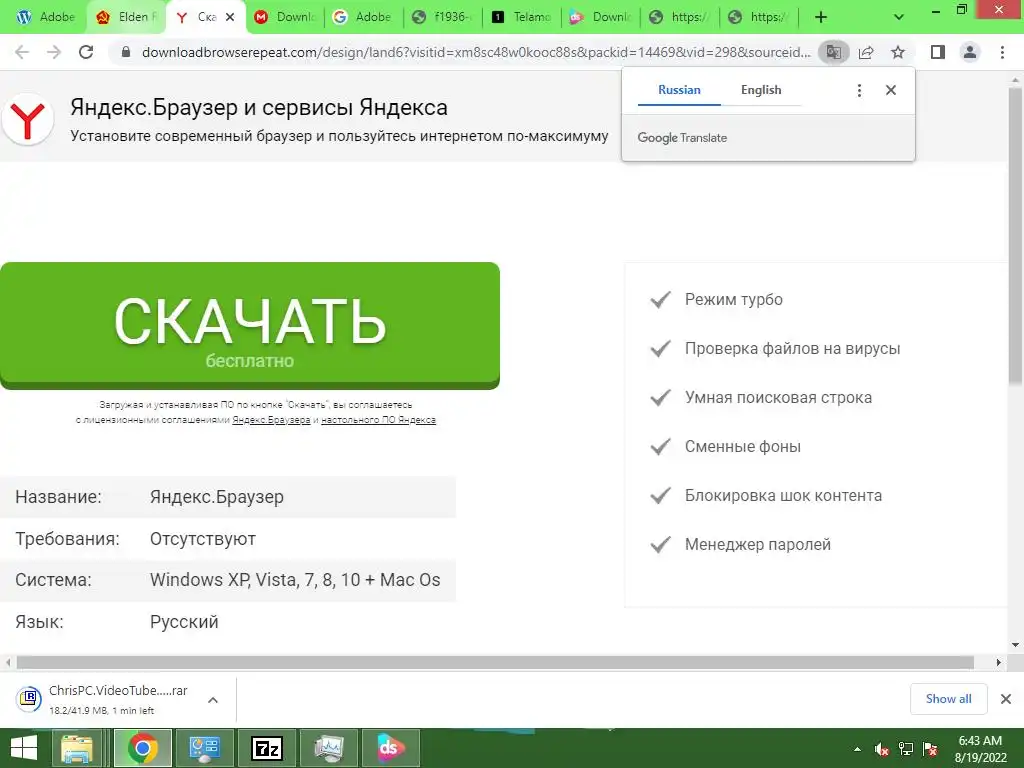Click the Action Center flag tray icon
Image resolution: width=1024 pixels, height=768 pixels.
(x=930, y=749)
